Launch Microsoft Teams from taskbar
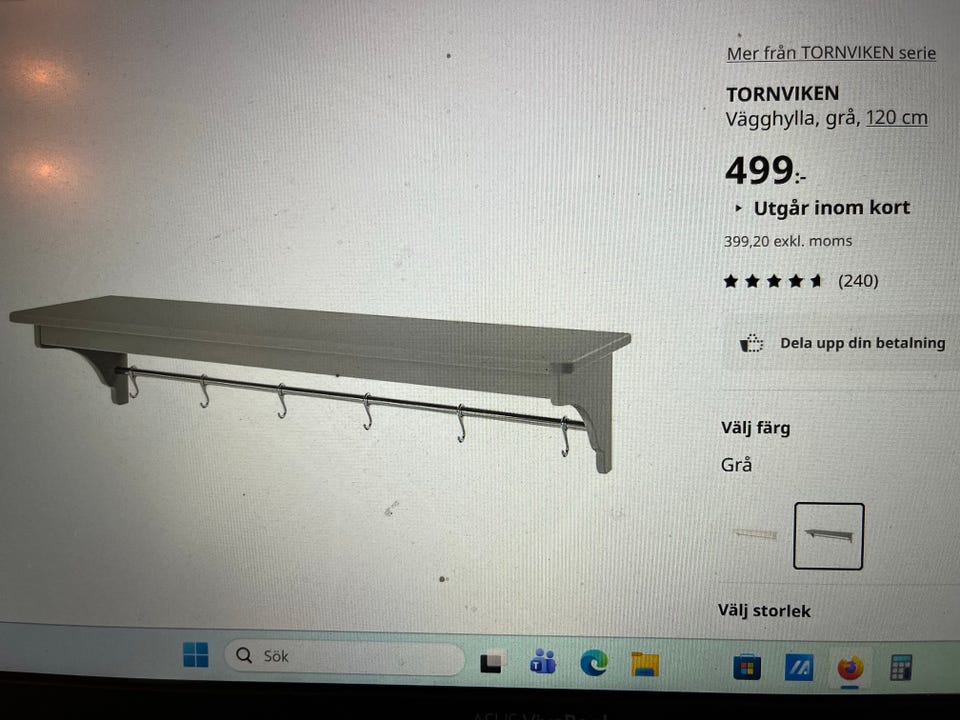Screen dimensions: 960x720 click(543, 661)
